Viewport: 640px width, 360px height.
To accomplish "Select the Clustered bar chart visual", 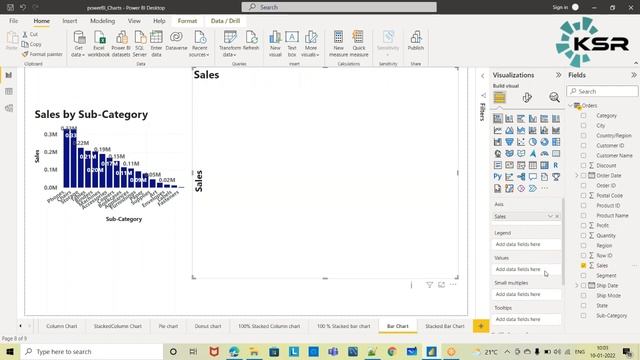I will point(521,118).
